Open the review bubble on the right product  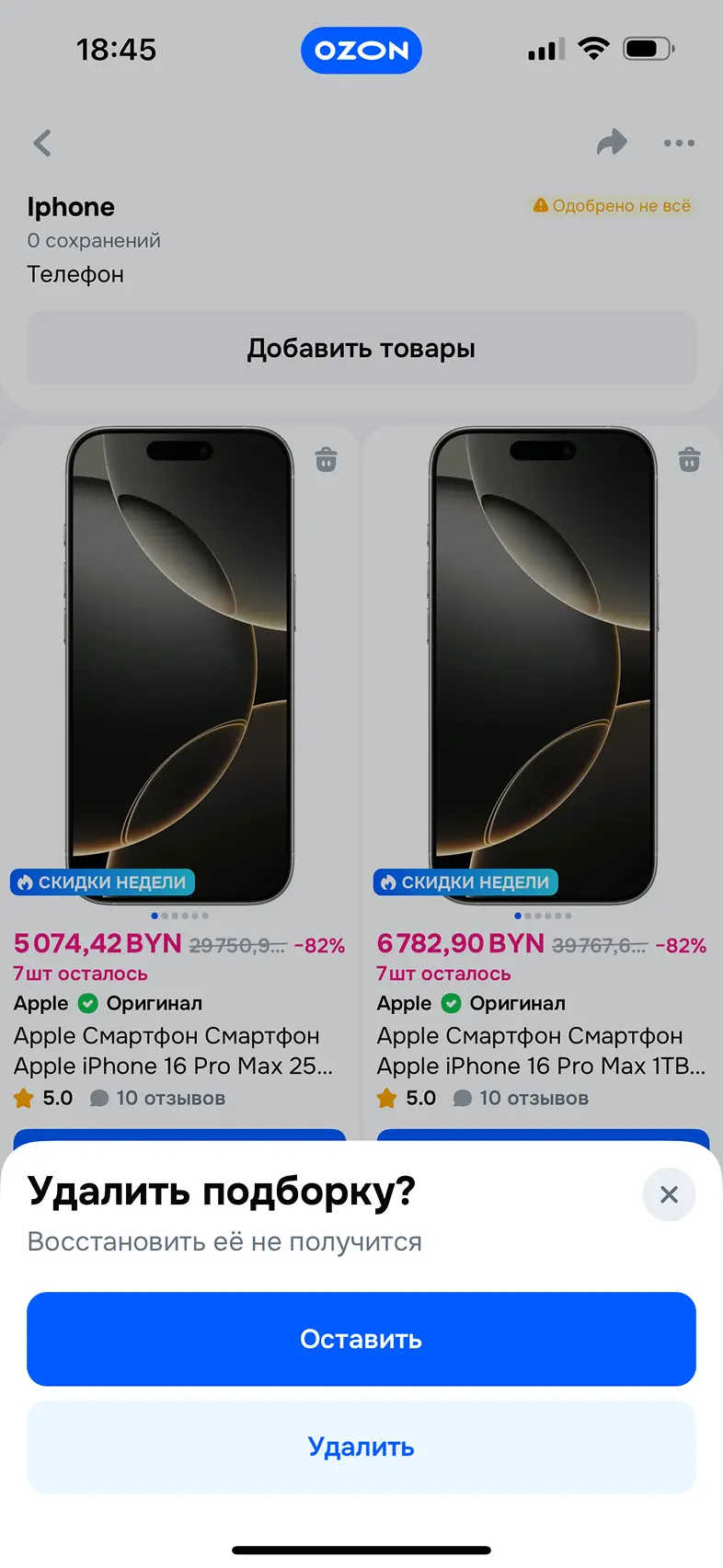[463, 1098]
